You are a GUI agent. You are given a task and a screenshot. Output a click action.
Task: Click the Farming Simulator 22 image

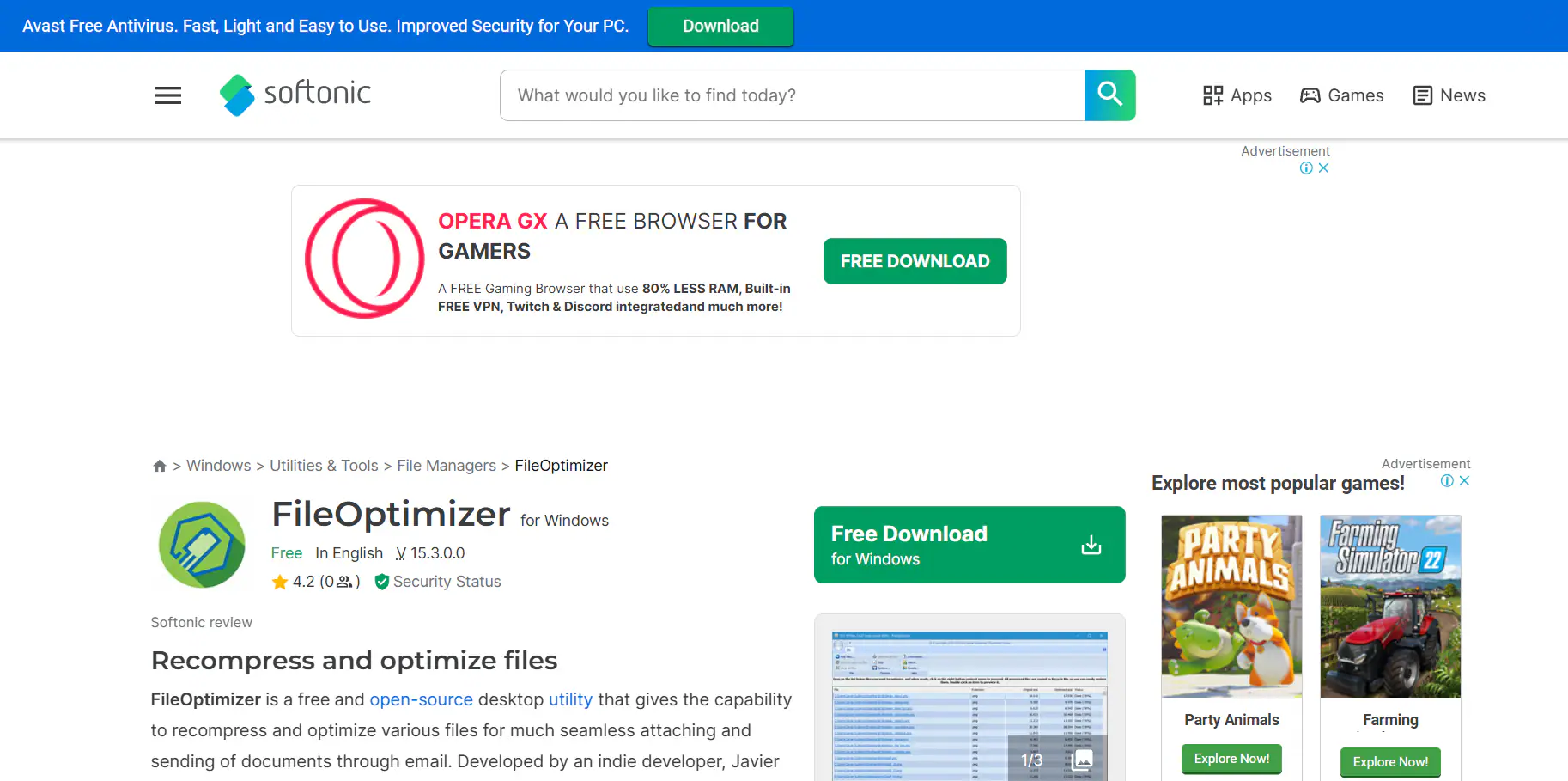1390,607
